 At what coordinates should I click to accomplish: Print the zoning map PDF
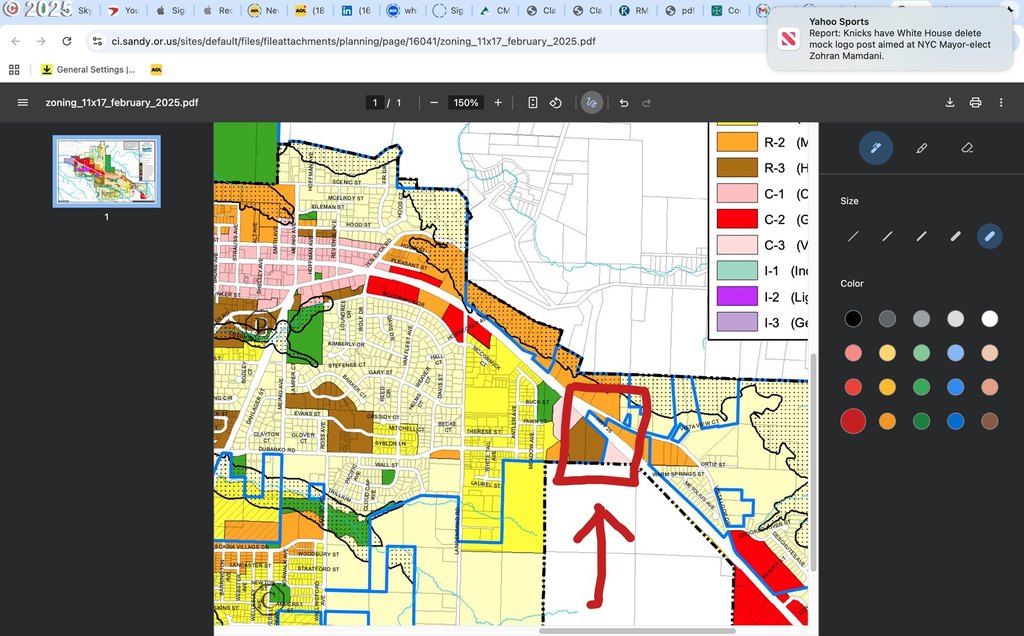[975, 103]
